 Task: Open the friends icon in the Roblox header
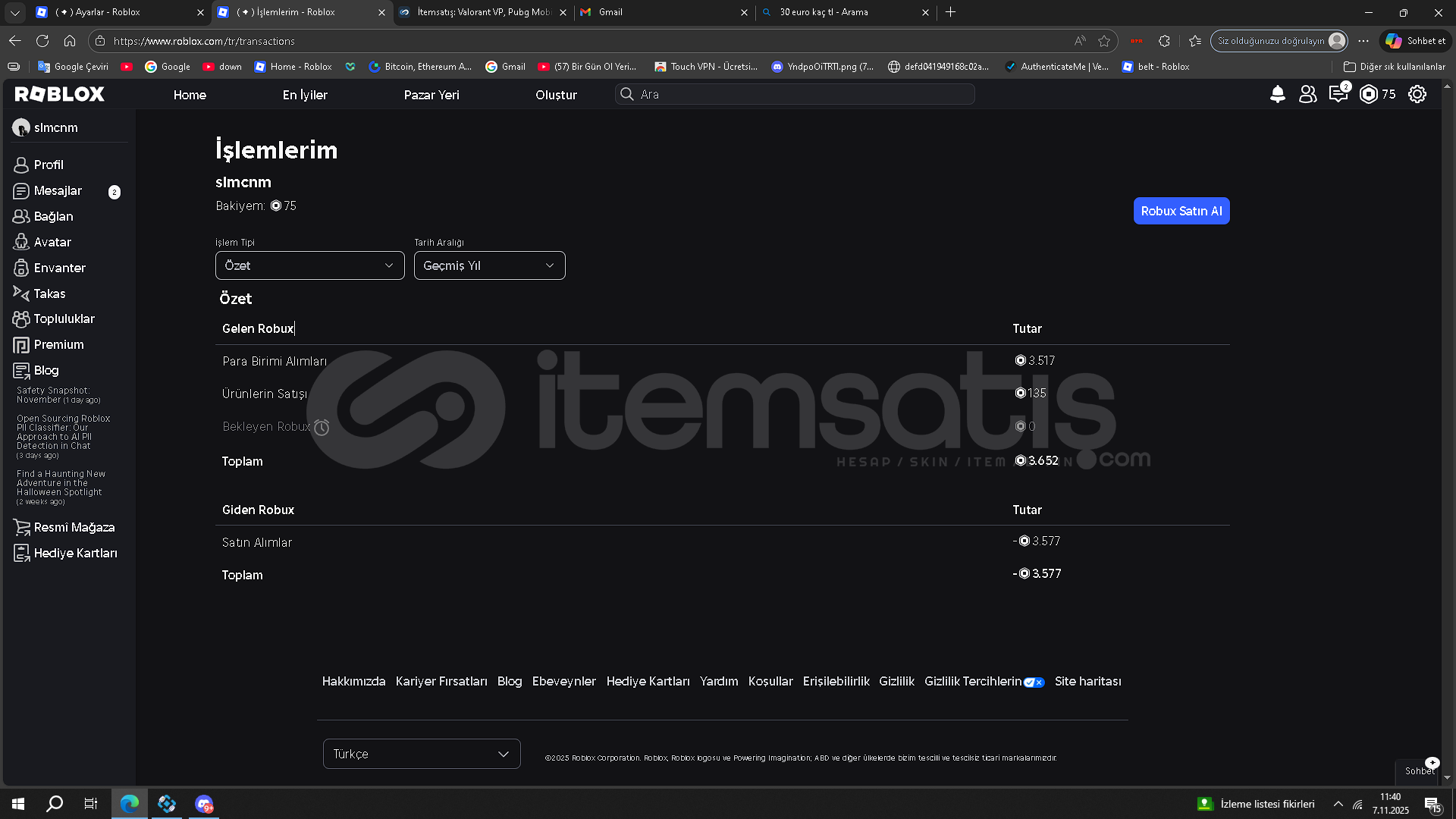click(1307, 94)
